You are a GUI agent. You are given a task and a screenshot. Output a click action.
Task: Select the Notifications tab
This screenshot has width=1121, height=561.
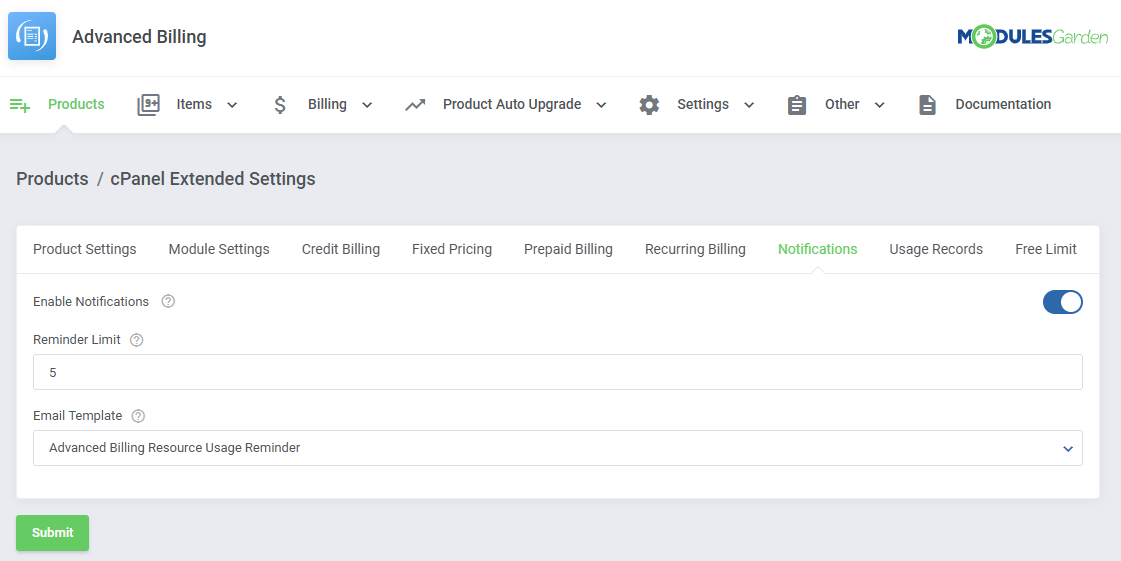(817, 249)
